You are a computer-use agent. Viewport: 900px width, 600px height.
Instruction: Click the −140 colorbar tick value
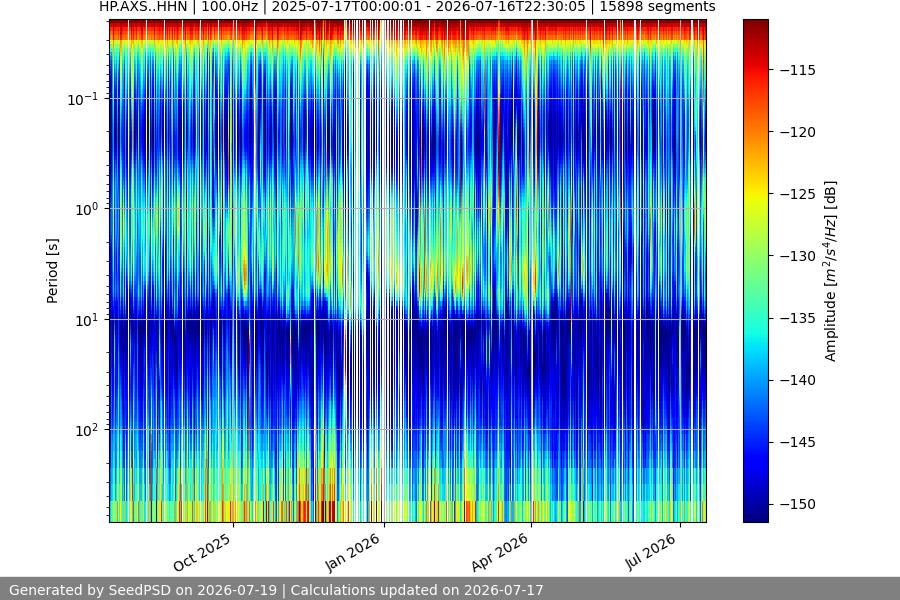click(x=798, y=380)
